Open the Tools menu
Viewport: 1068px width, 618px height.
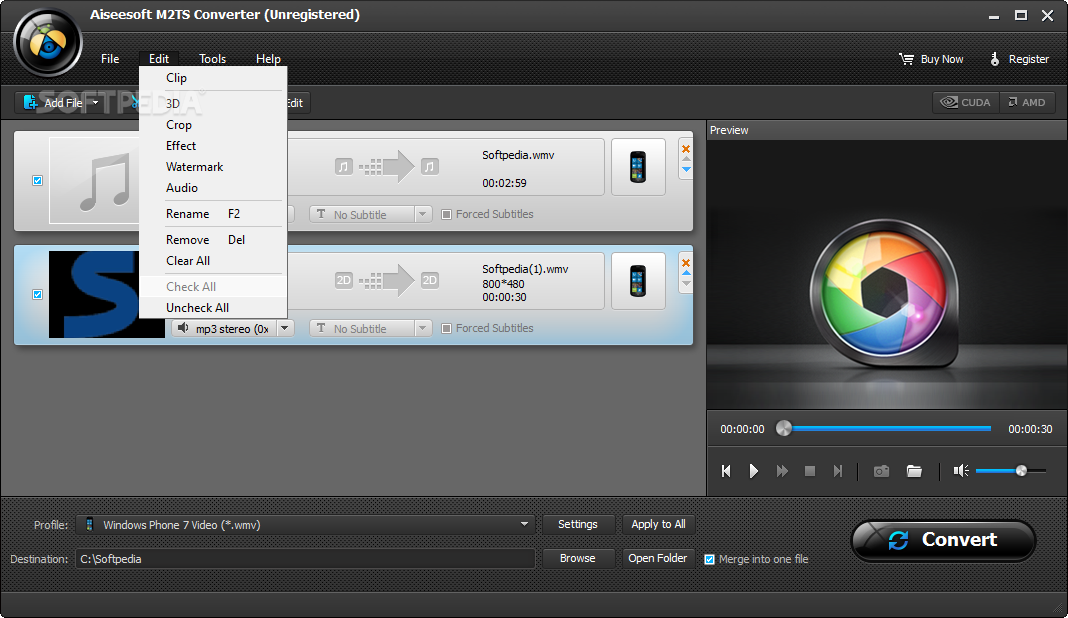pos(213,59)
